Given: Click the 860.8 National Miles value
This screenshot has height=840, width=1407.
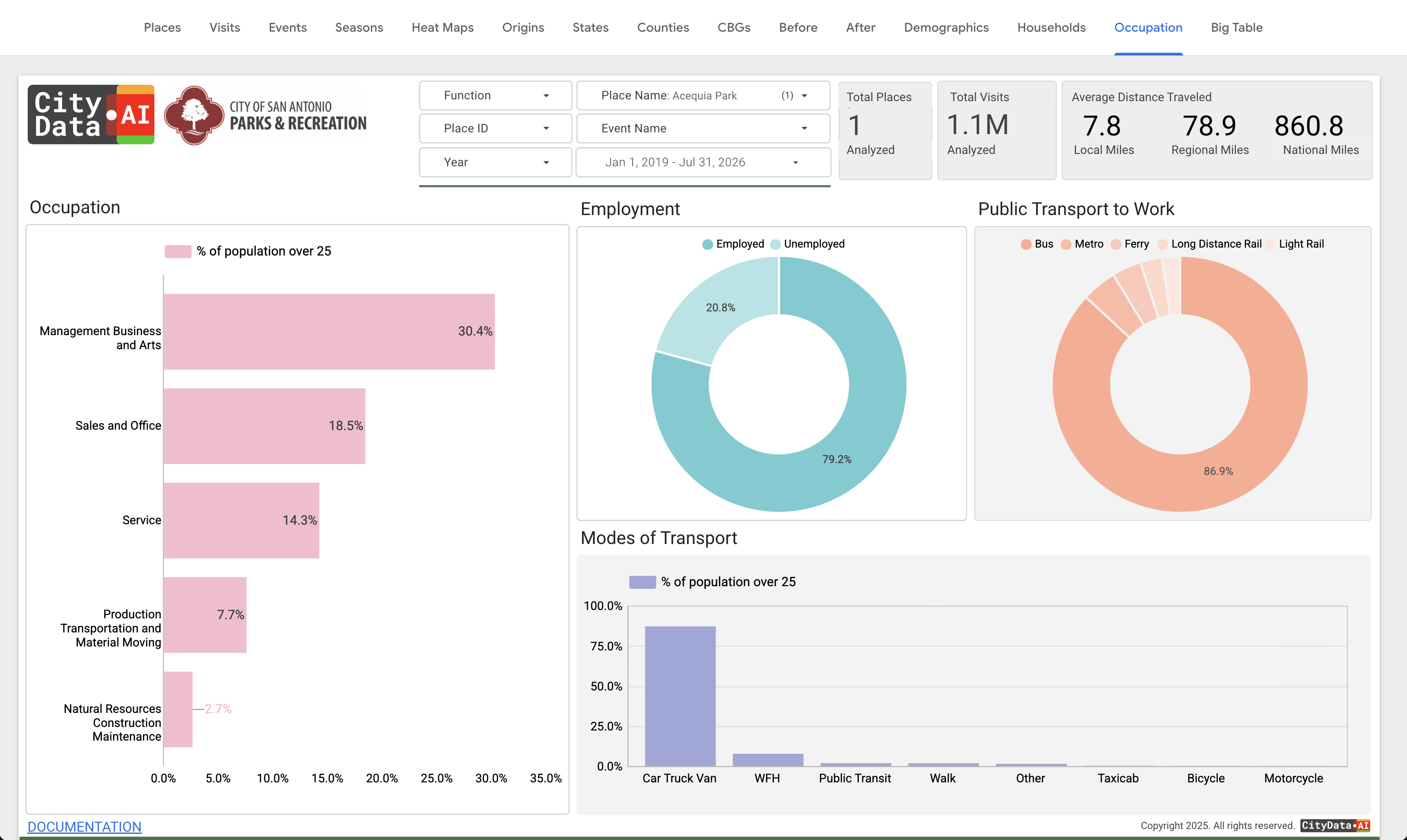Looking at the screenshot, I should pos(1308,126).
